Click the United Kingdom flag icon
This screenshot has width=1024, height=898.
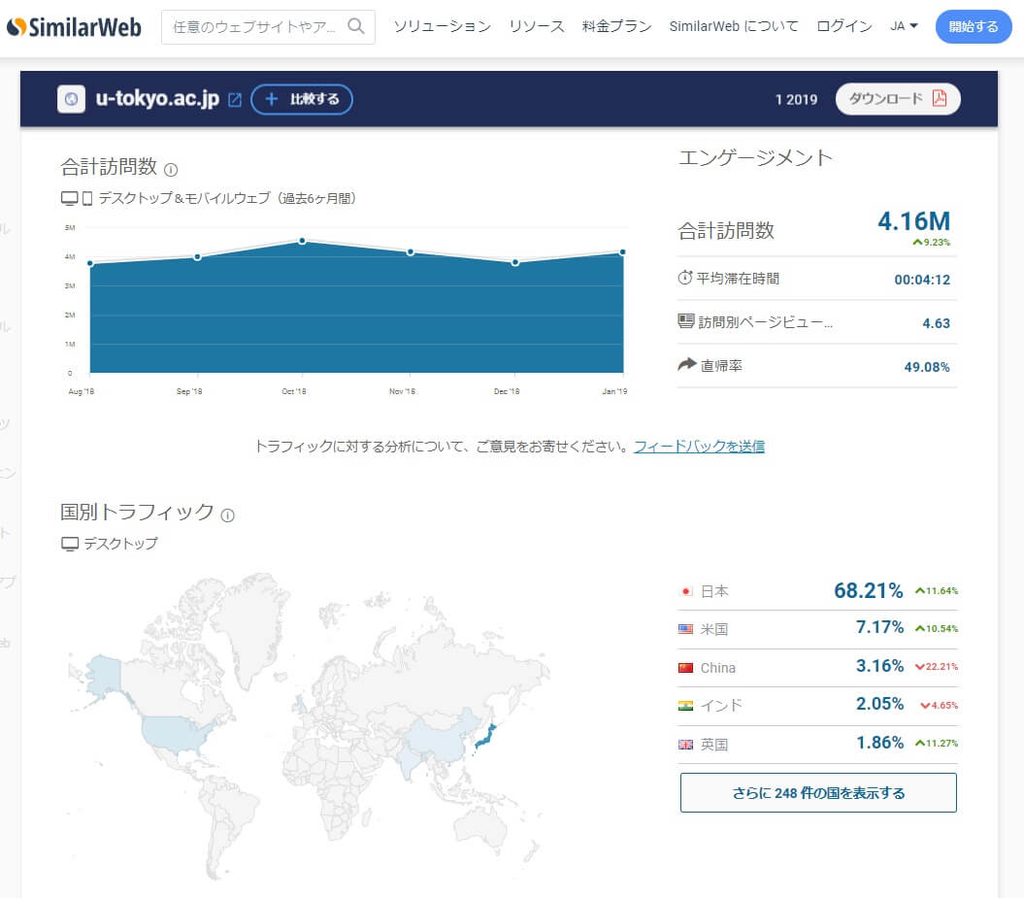pos(686,745)
